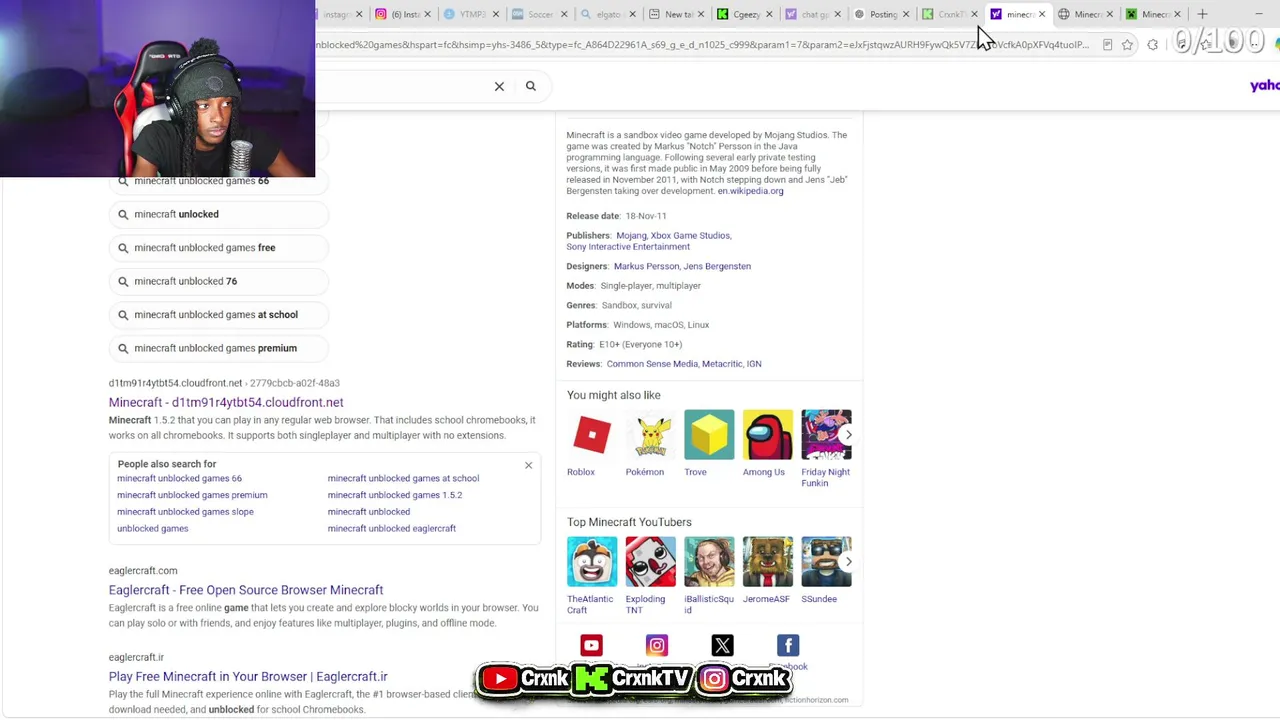Clear the search box with the X icon
The height and width of the screenshot is (720, 1280).
(499, 86)
